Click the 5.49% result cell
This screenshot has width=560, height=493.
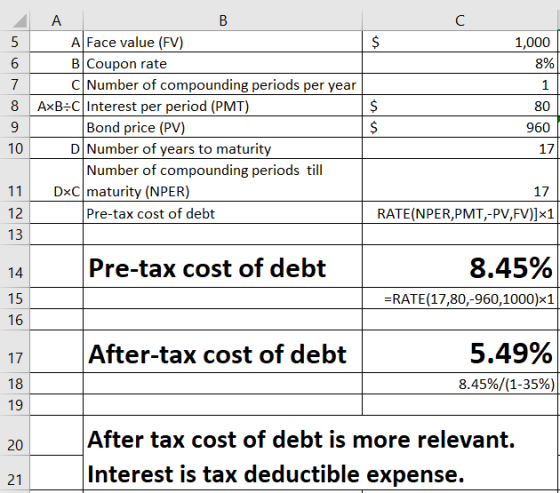coord(460,352)
